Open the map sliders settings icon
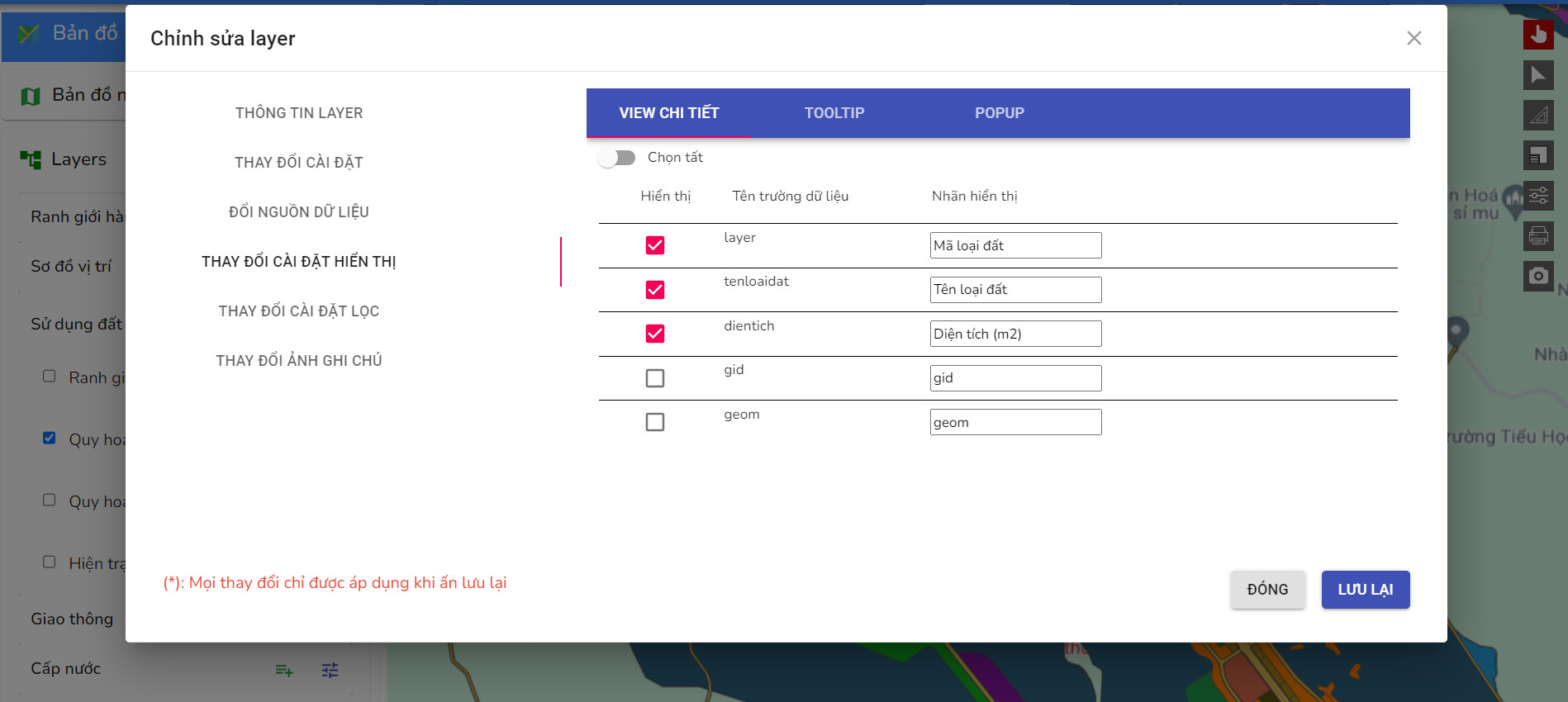The width and height of the screenshot is (1568, 702). click(1538, 196)
